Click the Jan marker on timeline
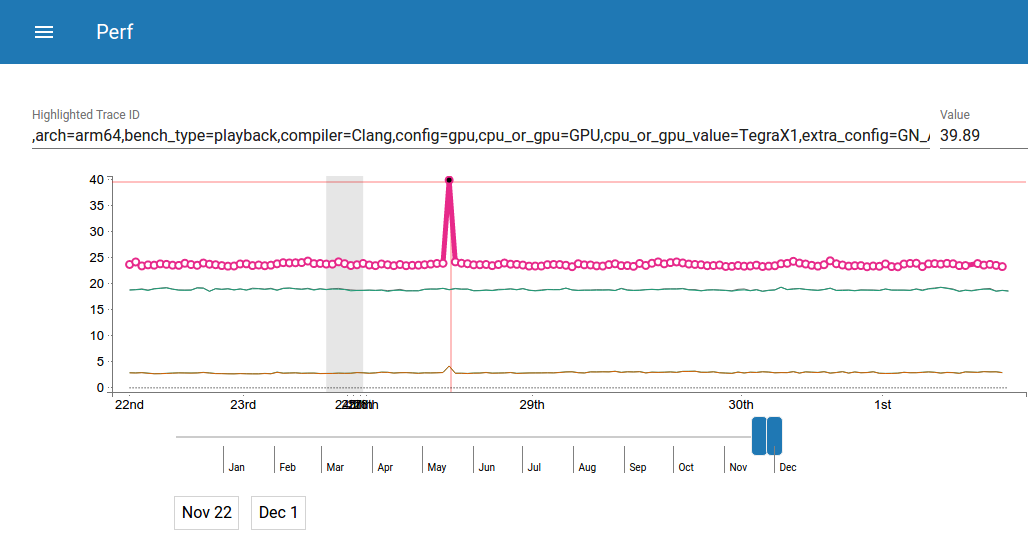The width and height of the screenshot is (1028, 533). click(236, 467)
